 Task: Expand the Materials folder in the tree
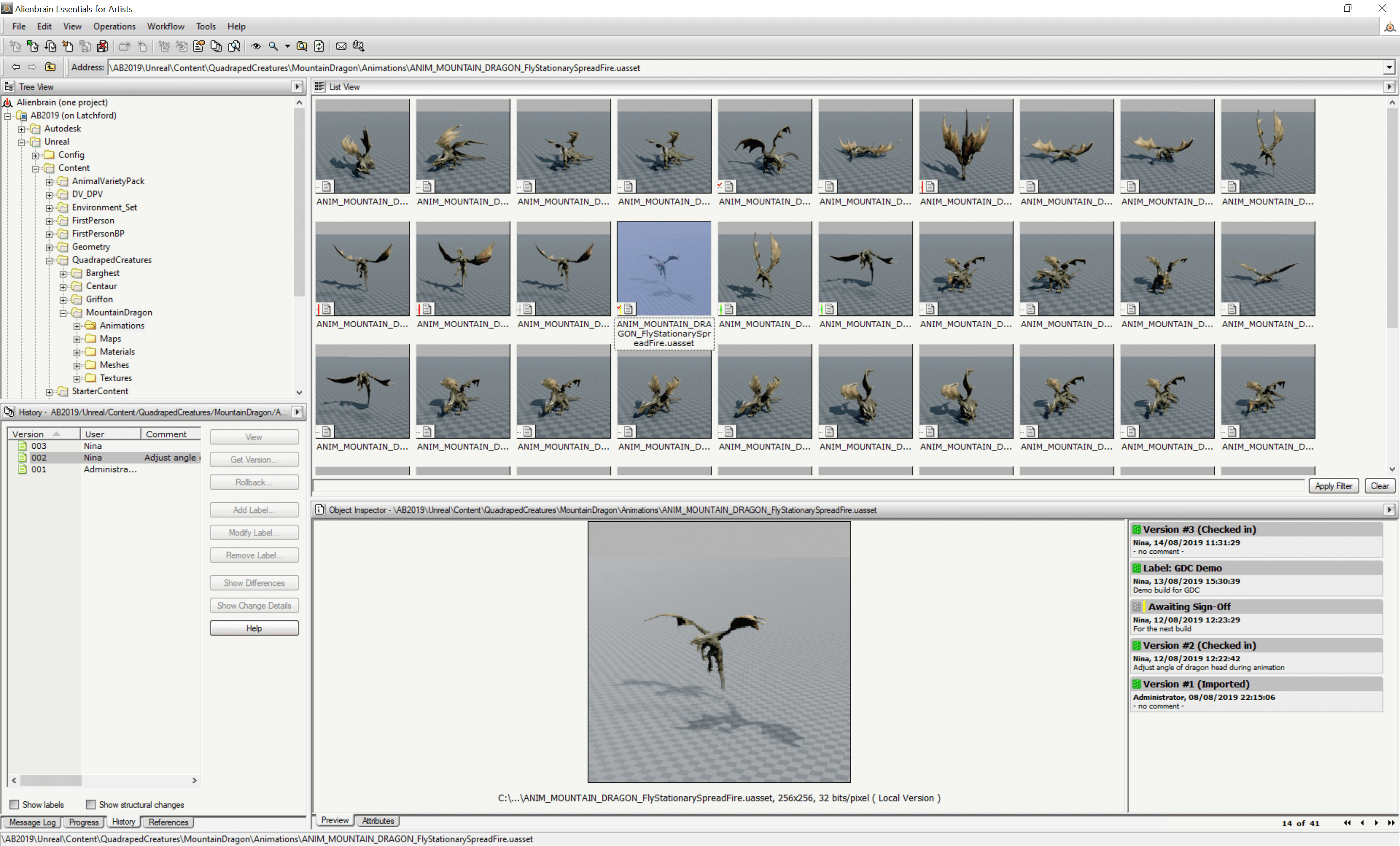click(78, 352)
